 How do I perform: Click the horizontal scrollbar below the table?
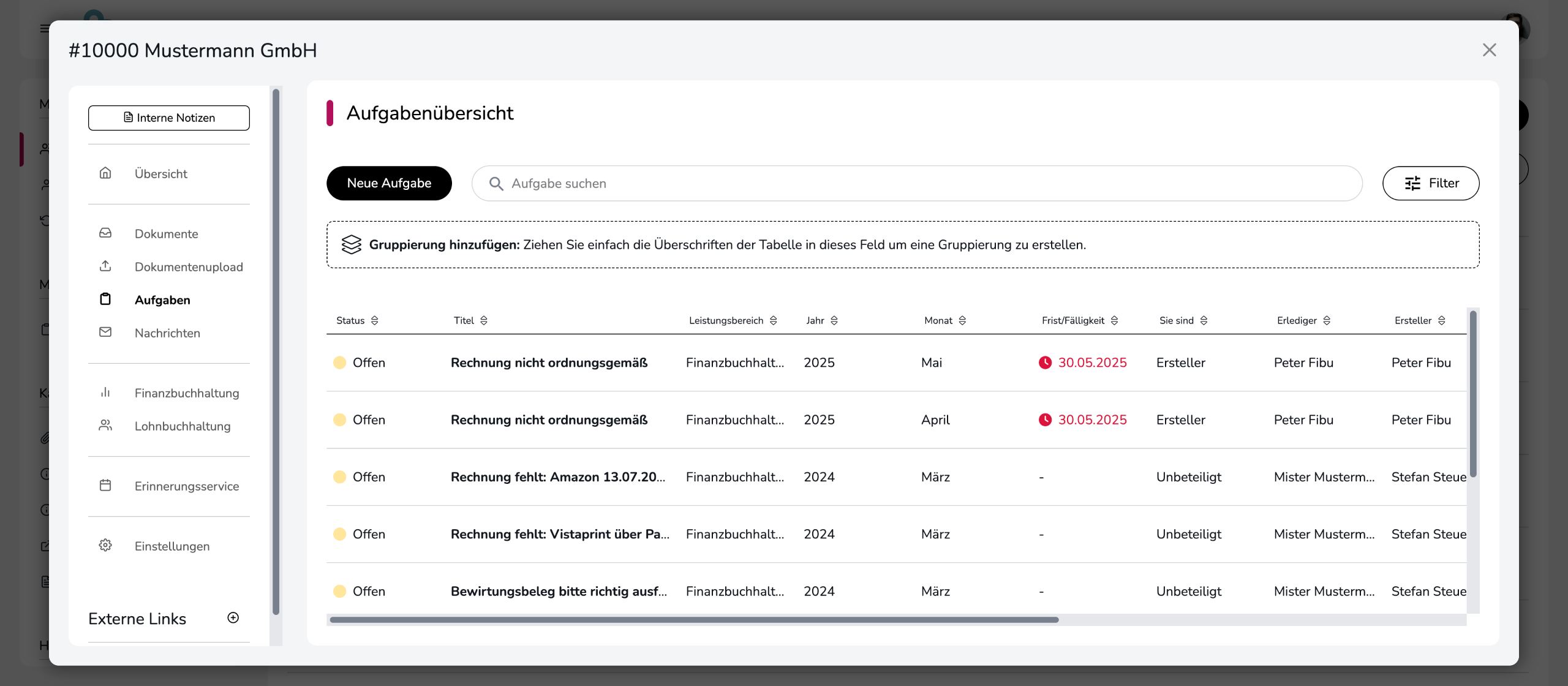tap(693, 620)
